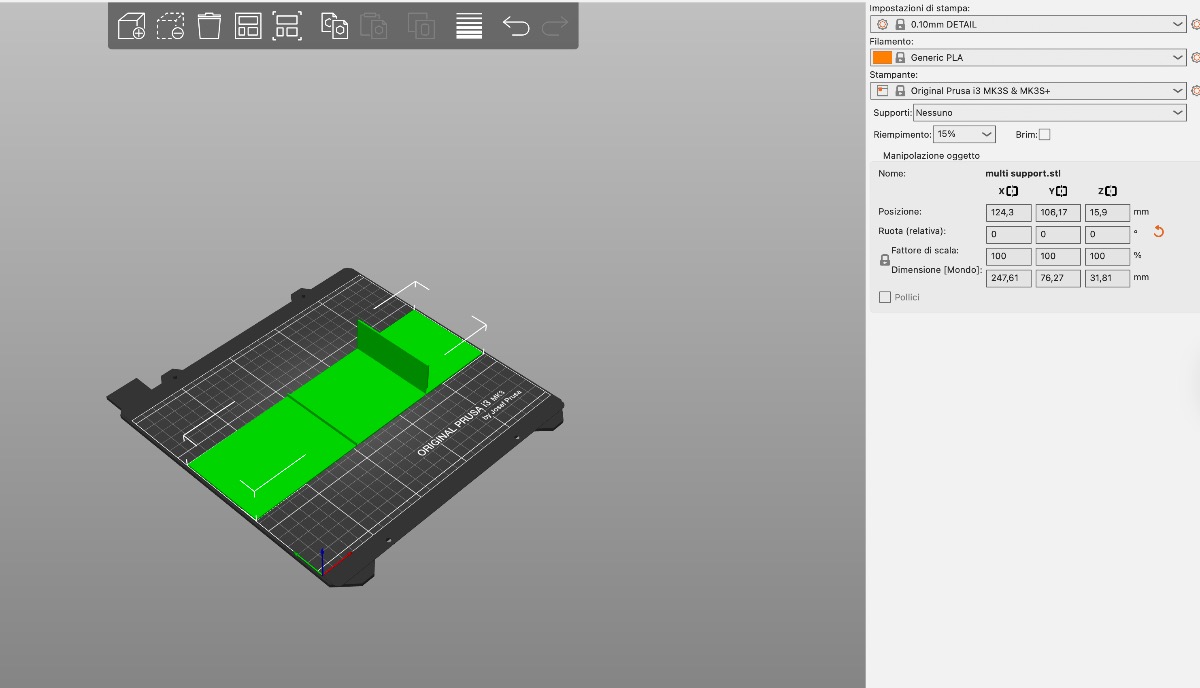Click the Dimensione Z field 31,81
This screenshot has height=688, width=1200.
(x=1107, y=278)
